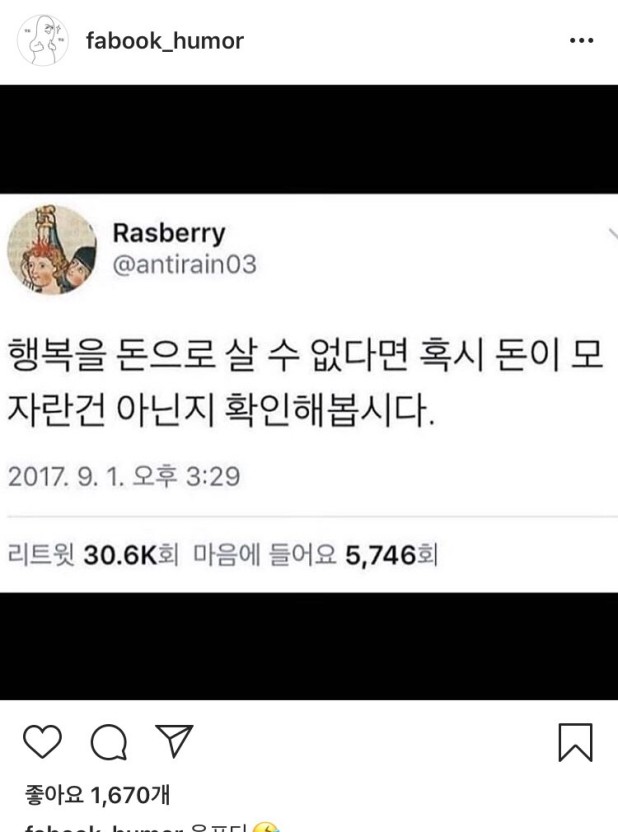Like the post with the heart icon

point(42,741)
